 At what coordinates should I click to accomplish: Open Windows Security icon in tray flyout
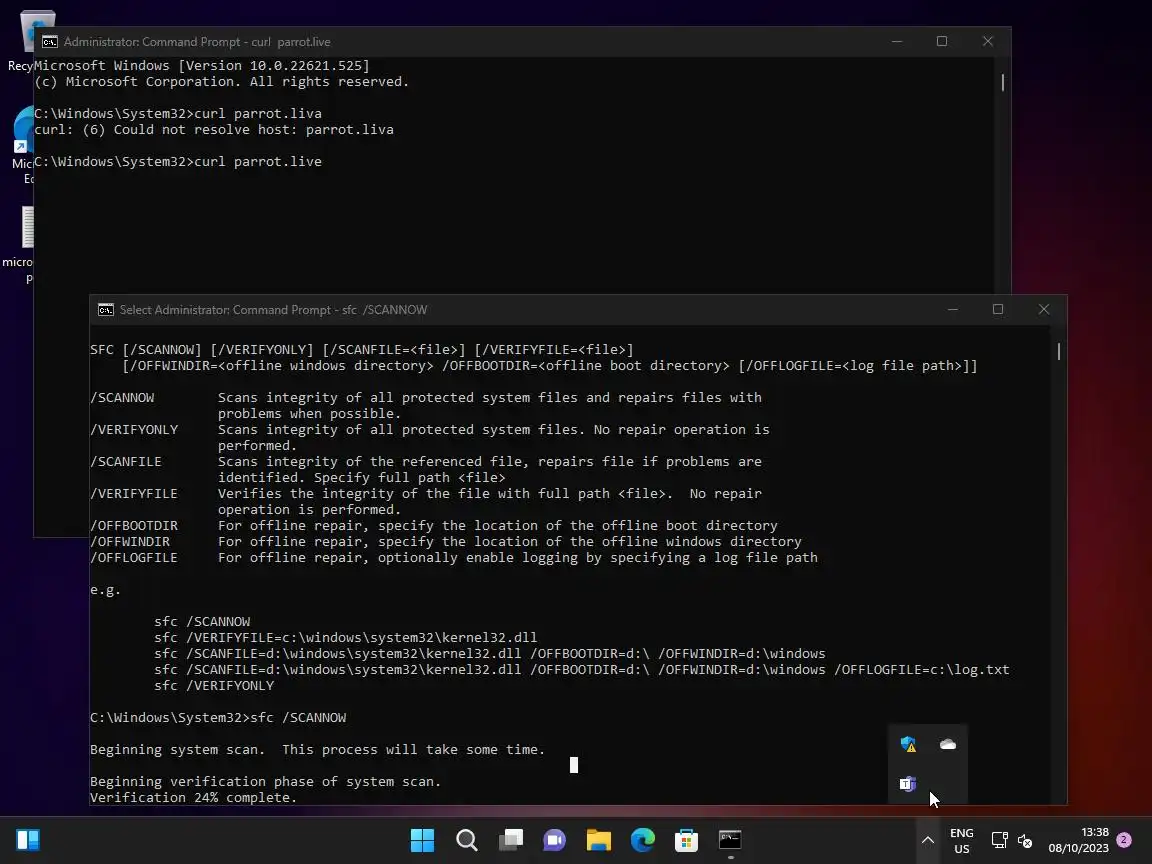point(908,744)
